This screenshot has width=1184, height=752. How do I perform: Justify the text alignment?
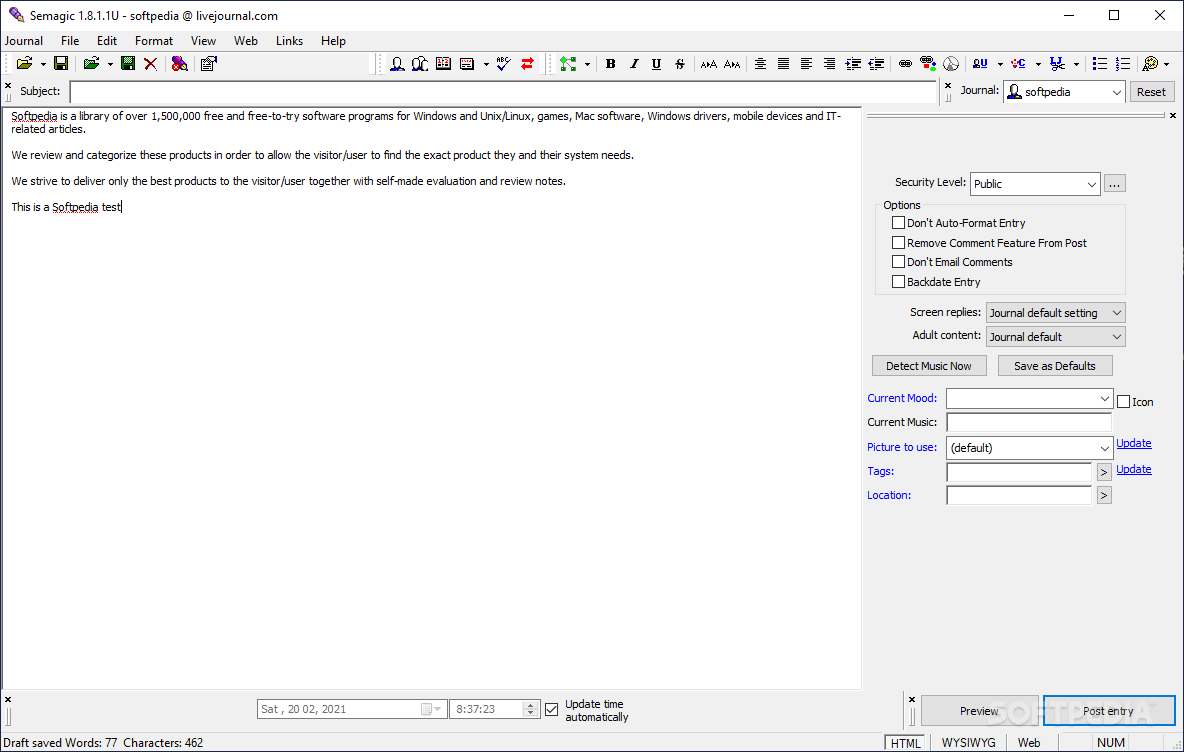pyautogui.click(x=784, y=63)
